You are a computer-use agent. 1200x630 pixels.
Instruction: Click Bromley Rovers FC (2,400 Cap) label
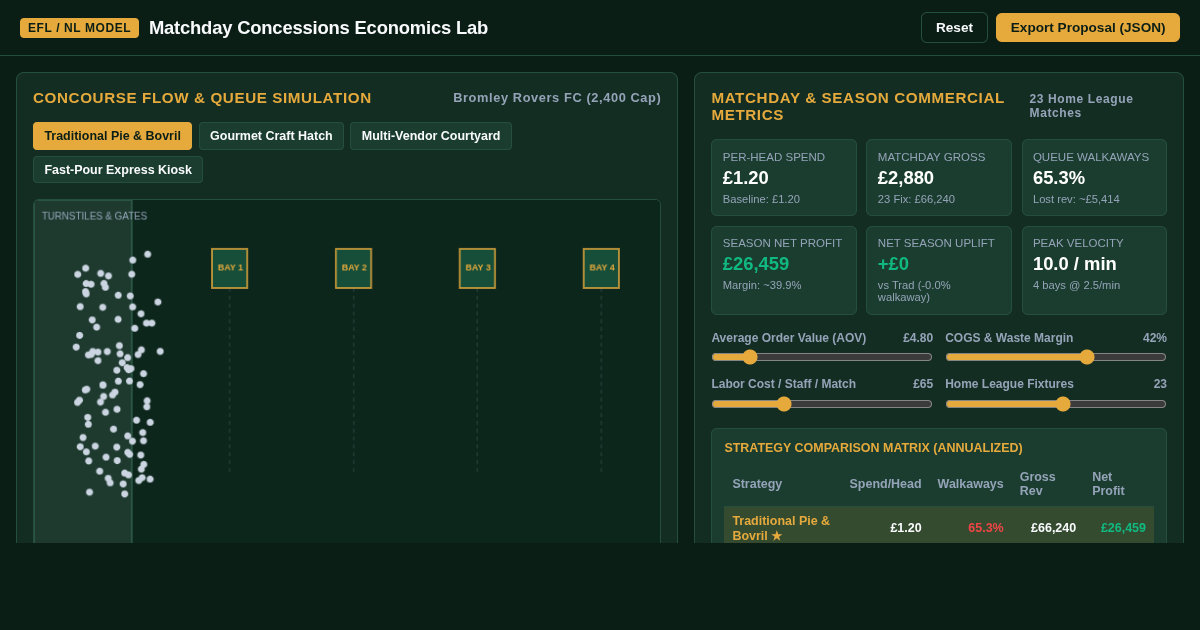(x=557, y=98)
